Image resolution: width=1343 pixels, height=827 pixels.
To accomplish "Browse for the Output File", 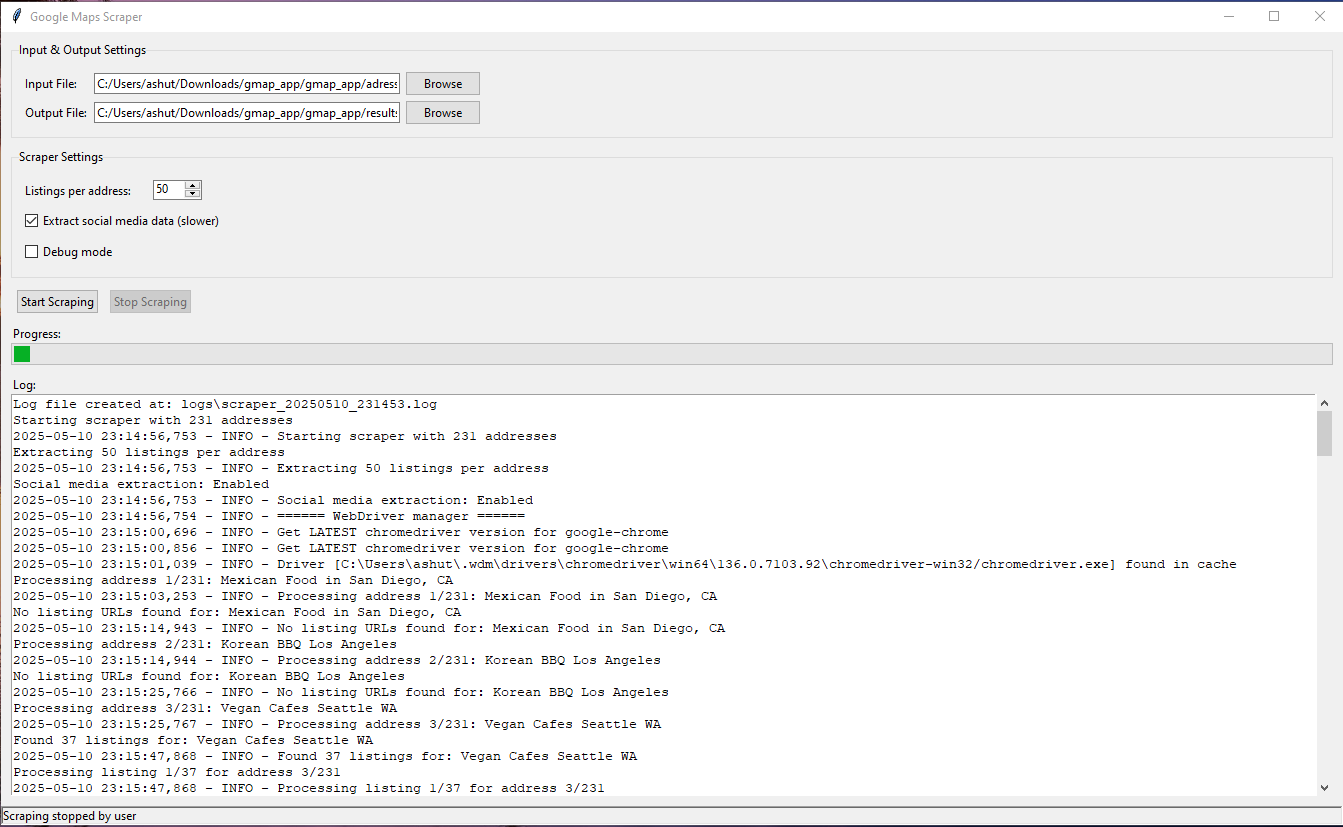I will [x=443, y=113].
